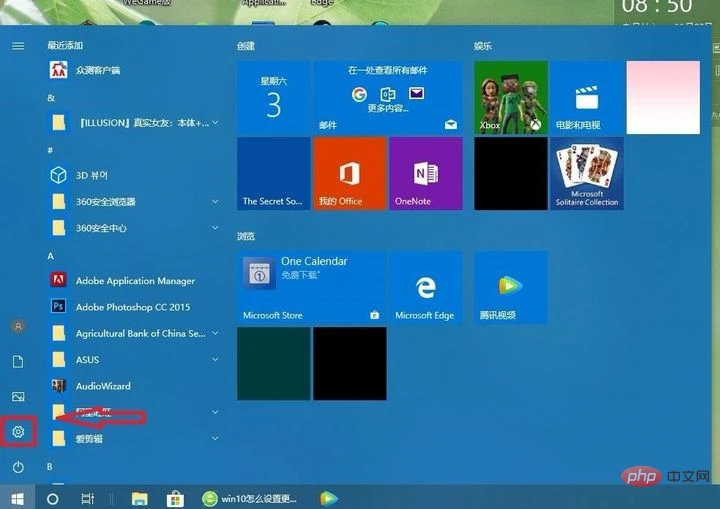The image size is (720, 509).
Task: Open the black tile below Xbox
Action: pos(511,174)
